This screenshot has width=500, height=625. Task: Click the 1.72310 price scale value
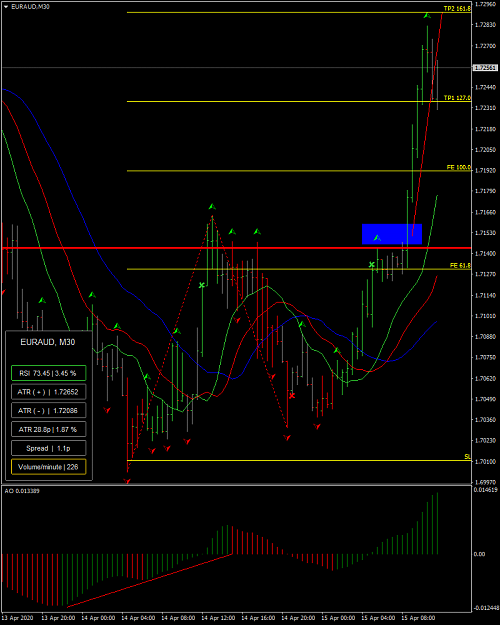pyautogui.click(x=485, y=108)
